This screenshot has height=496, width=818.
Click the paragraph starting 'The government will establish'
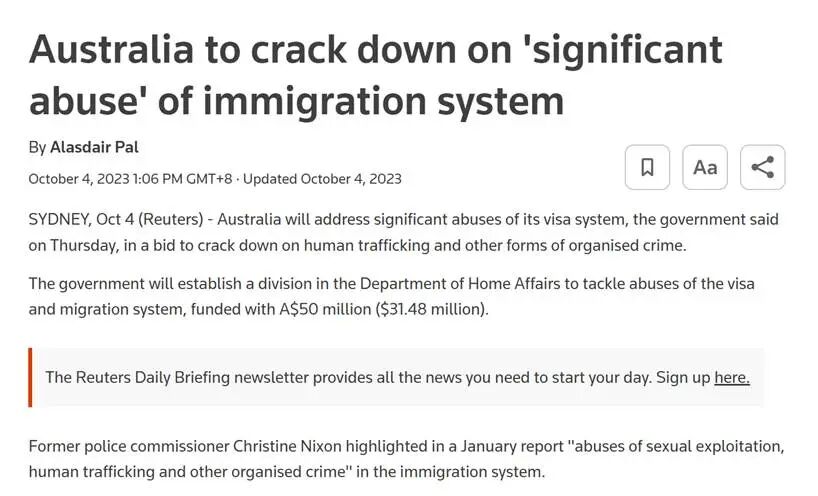coord(391,296)
